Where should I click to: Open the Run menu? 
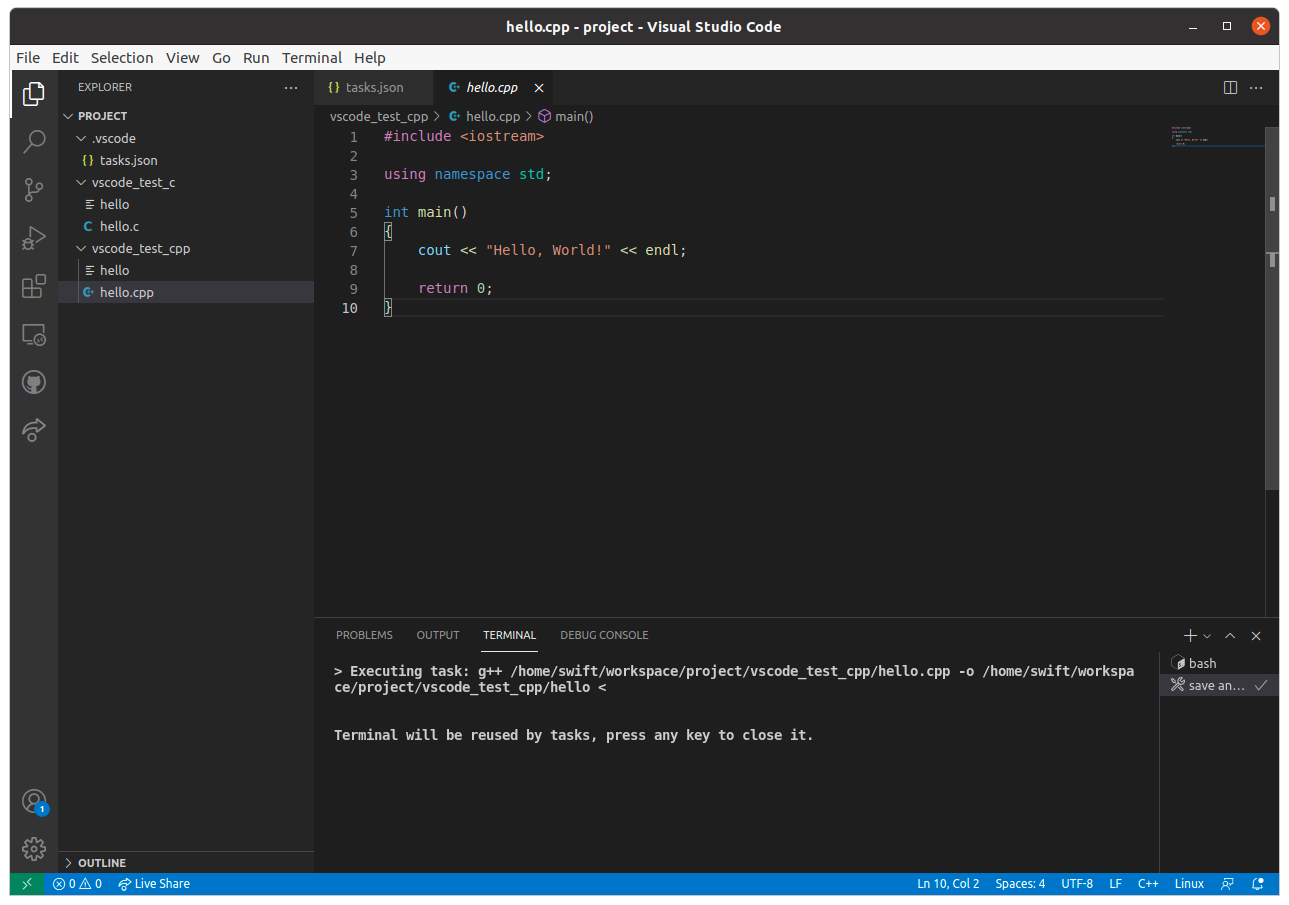pyautogui.click(x=256, y=58)
